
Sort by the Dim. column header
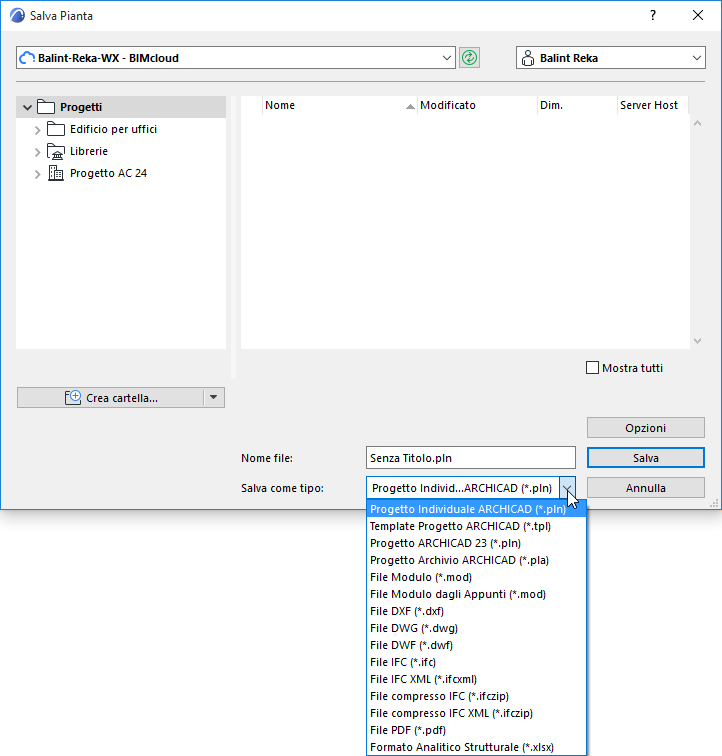coord(577,105)
